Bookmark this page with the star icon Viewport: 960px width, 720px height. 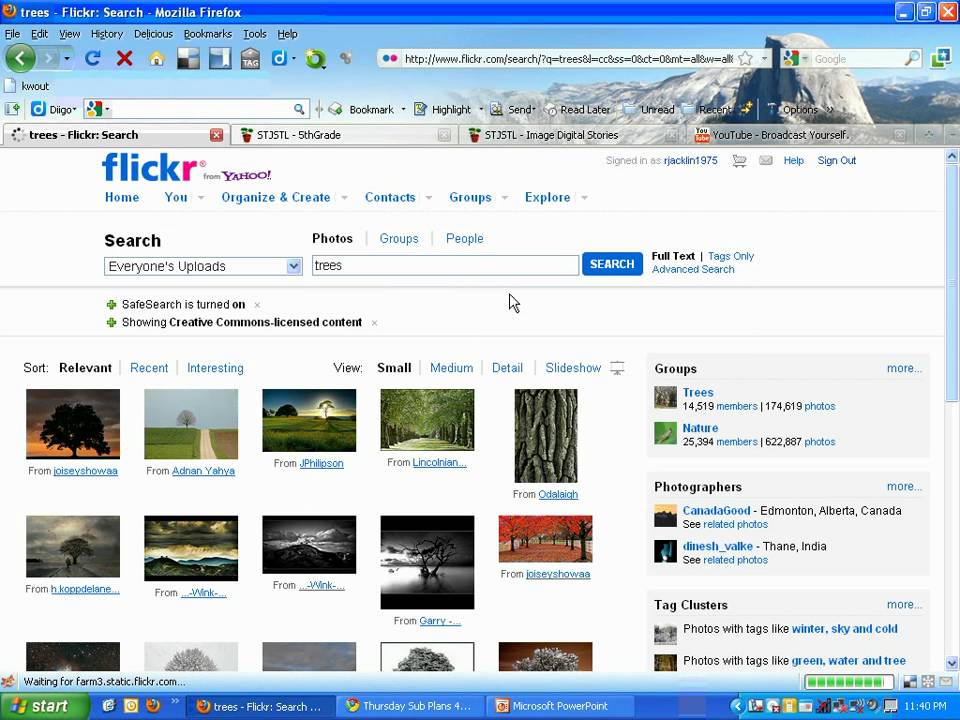745,59
